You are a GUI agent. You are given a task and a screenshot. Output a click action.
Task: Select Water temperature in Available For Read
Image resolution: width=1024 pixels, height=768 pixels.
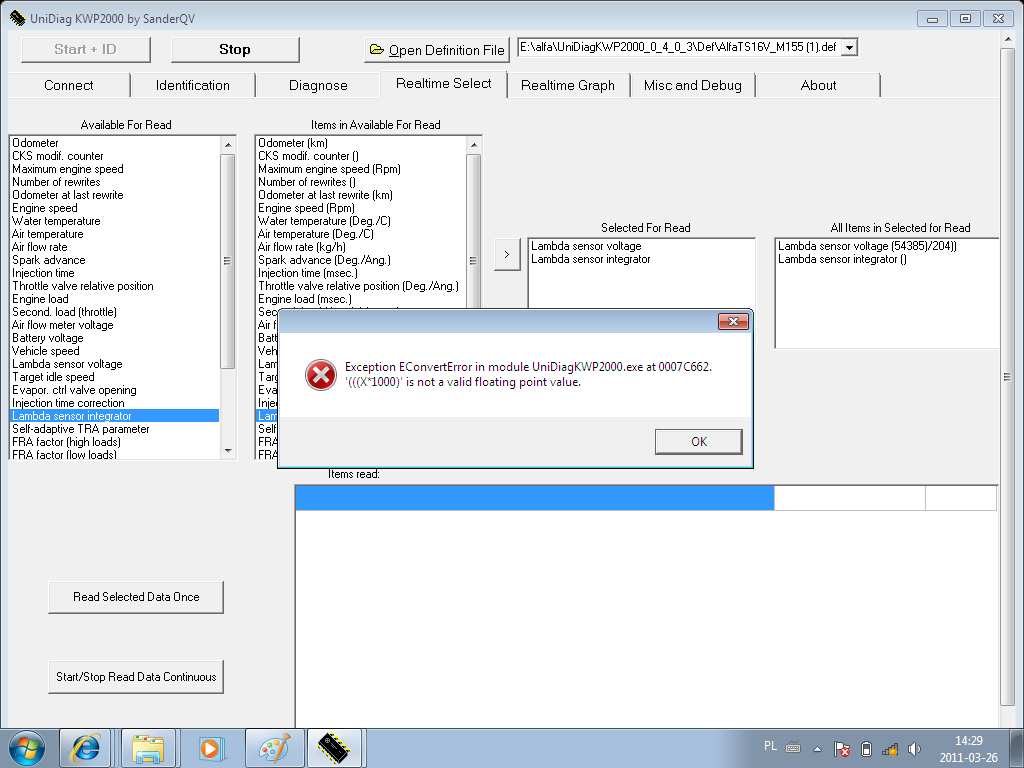tap(115, 221)
